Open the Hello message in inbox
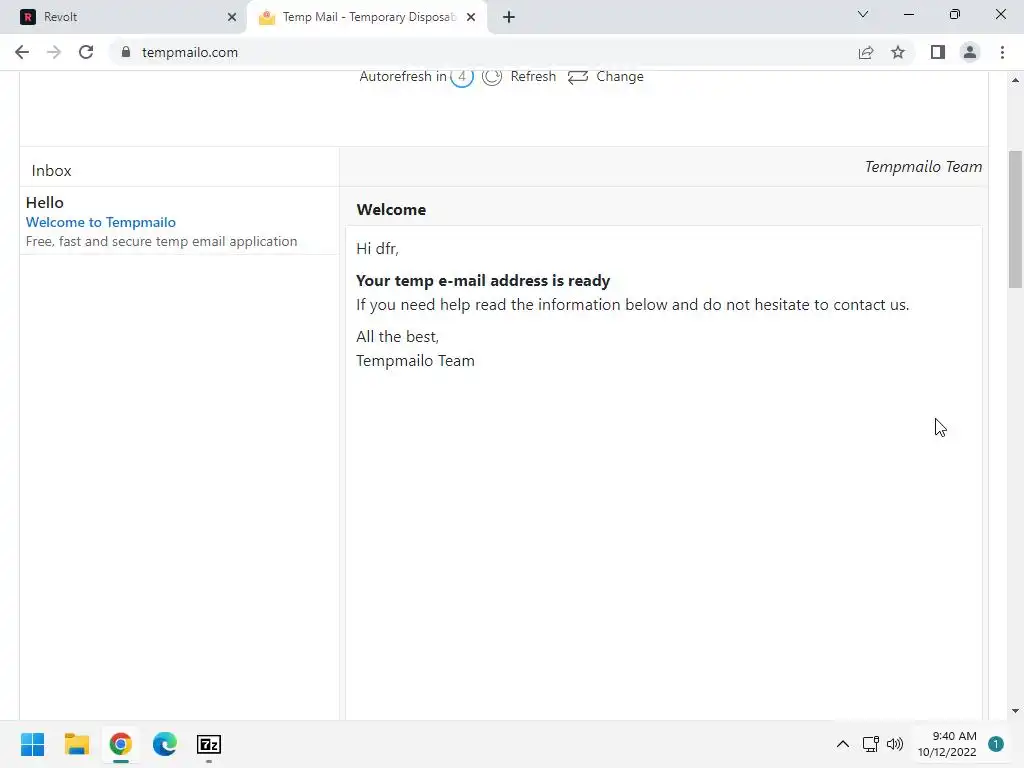The width and height of the screenshot is (1024, 768). tap(180, 221)
